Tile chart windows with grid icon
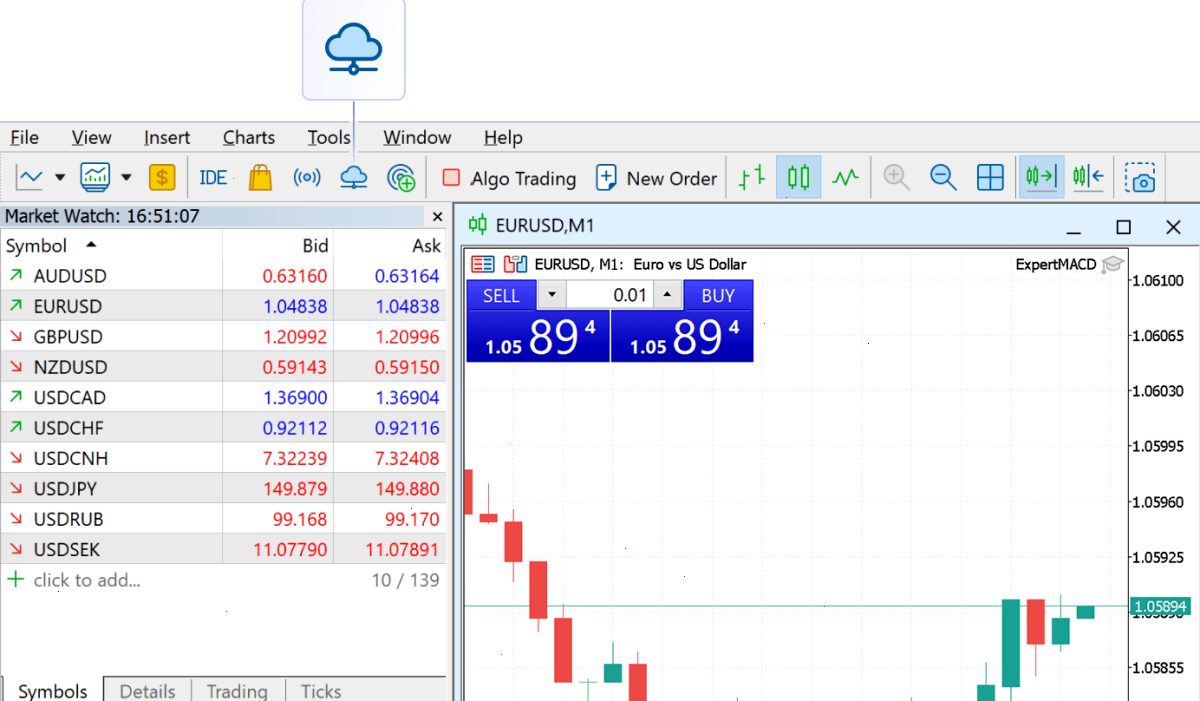The width and height of the screenshot is (1200, 701). point(990,178)
